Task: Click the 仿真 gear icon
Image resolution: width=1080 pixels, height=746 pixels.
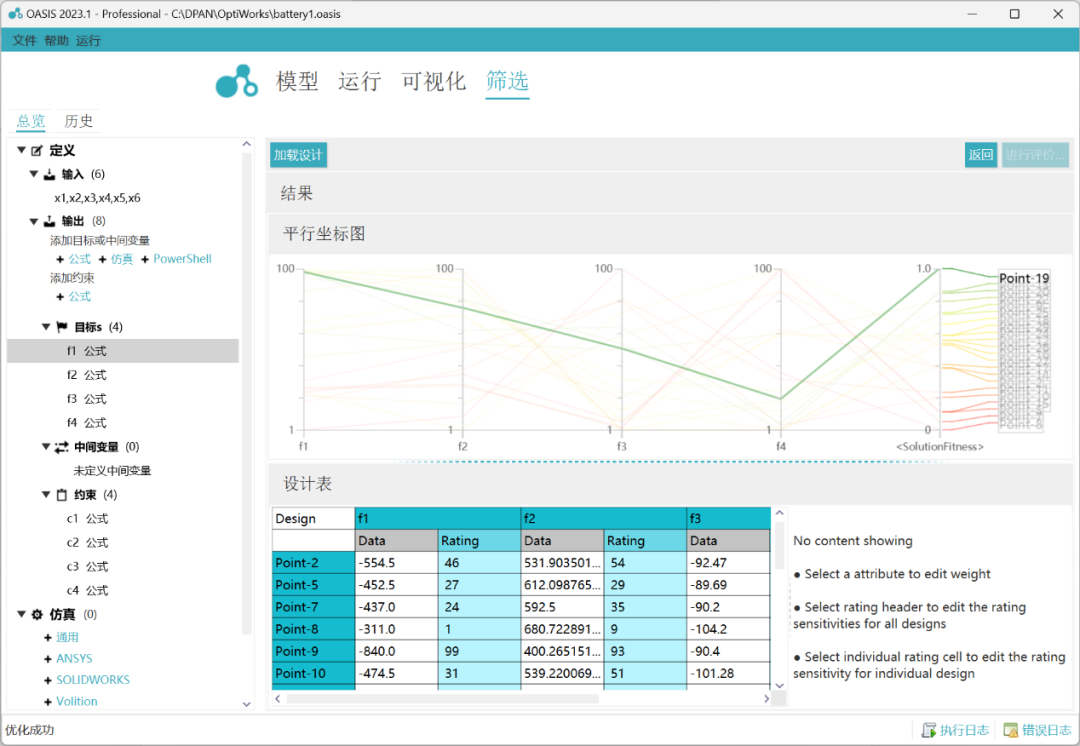Action: click(x=37, y=614)
